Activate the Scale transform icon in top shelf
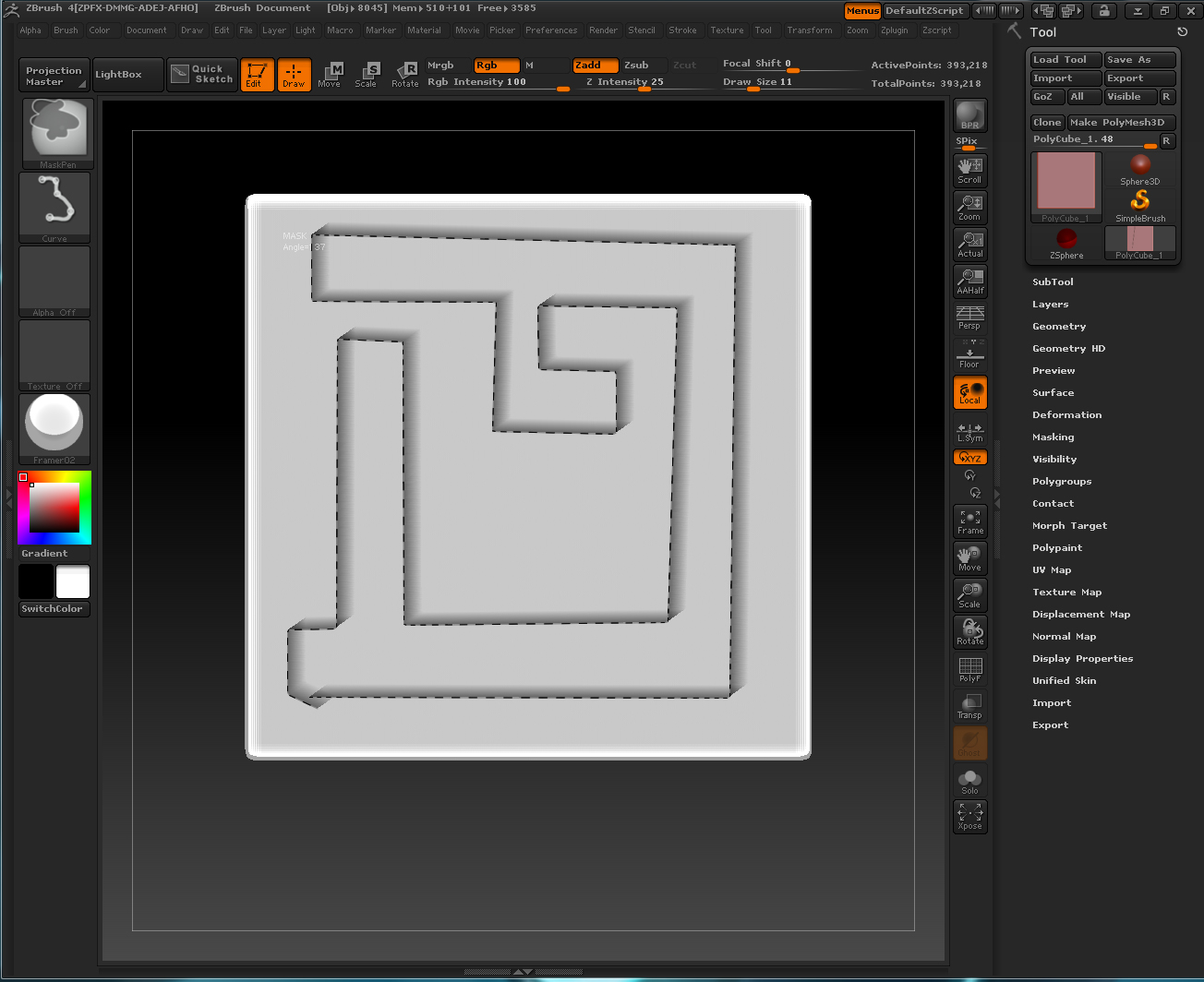This screenshot has width=1204, height=982. point(367,75)
